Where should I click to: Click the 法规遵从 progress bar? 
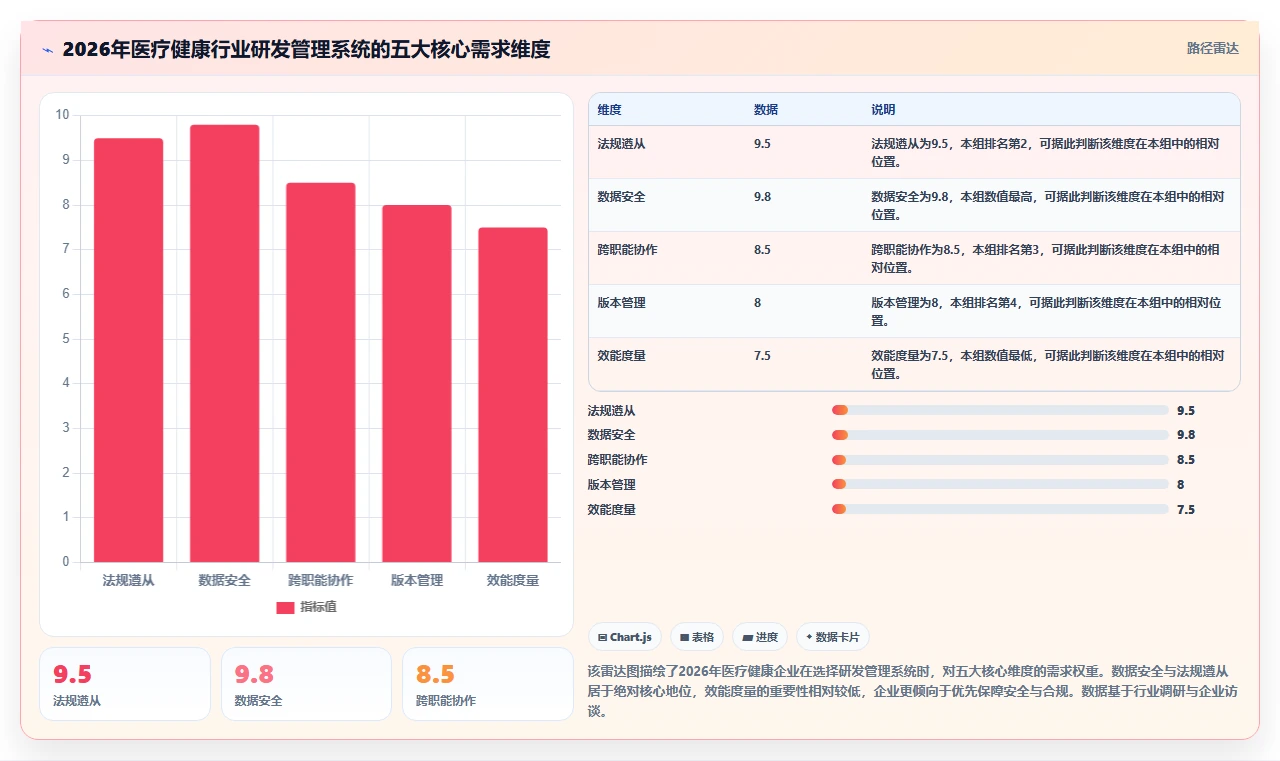click(x=1000, y=410)
